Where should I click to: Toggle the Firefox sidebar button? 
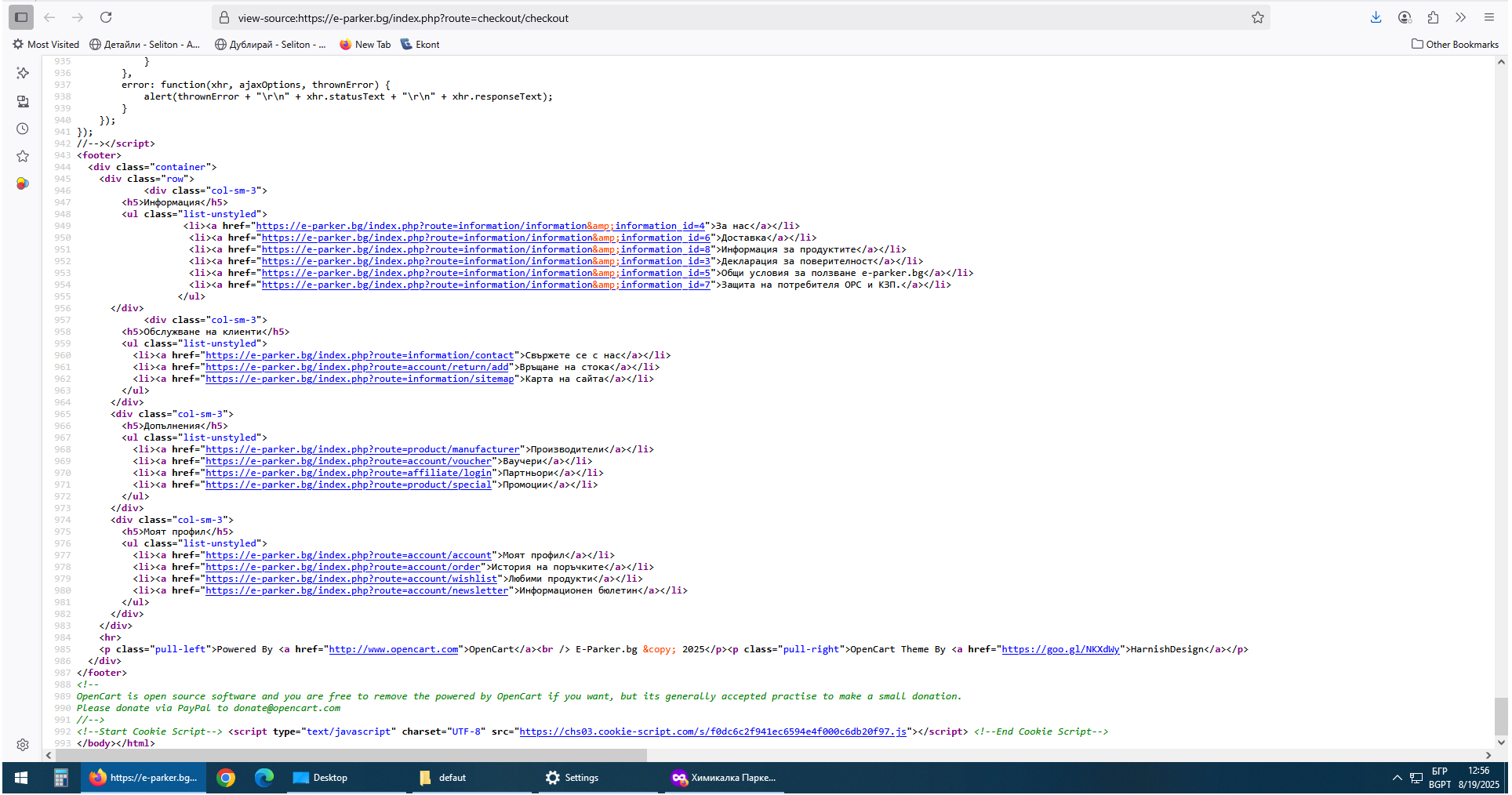tap(21, 17)
